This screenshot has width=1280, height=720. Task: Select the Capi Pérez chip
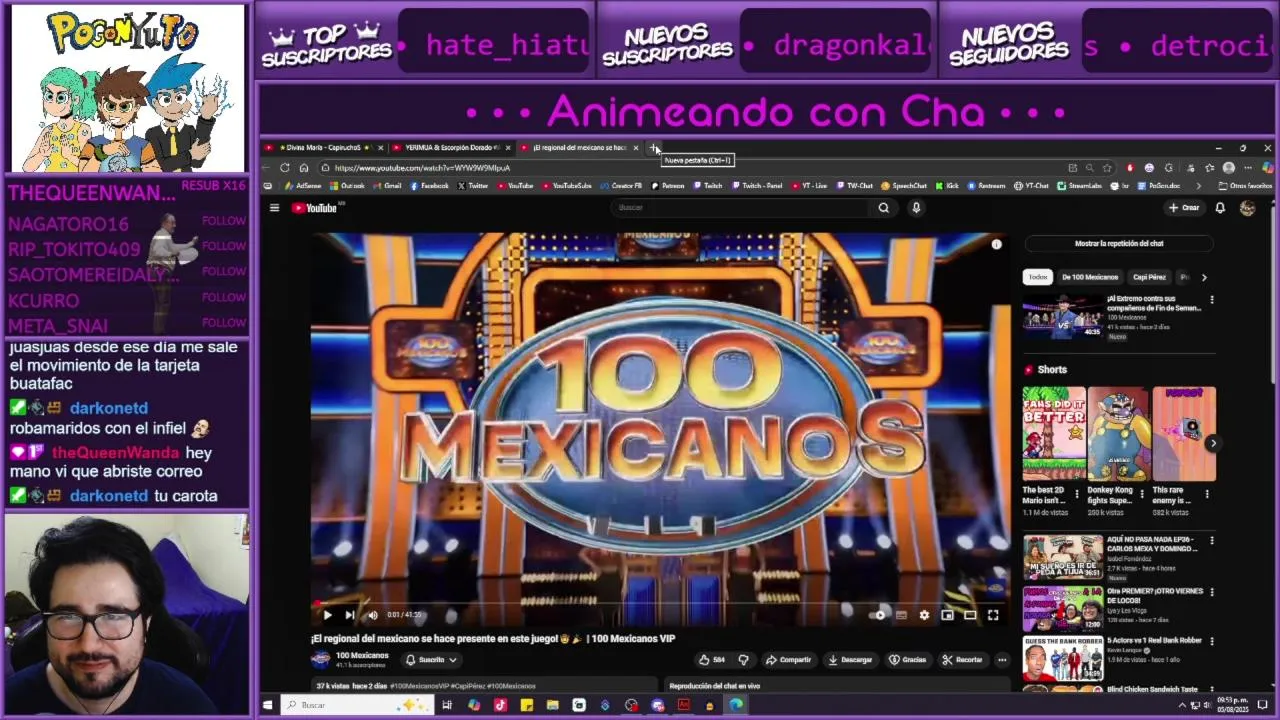1149,277
